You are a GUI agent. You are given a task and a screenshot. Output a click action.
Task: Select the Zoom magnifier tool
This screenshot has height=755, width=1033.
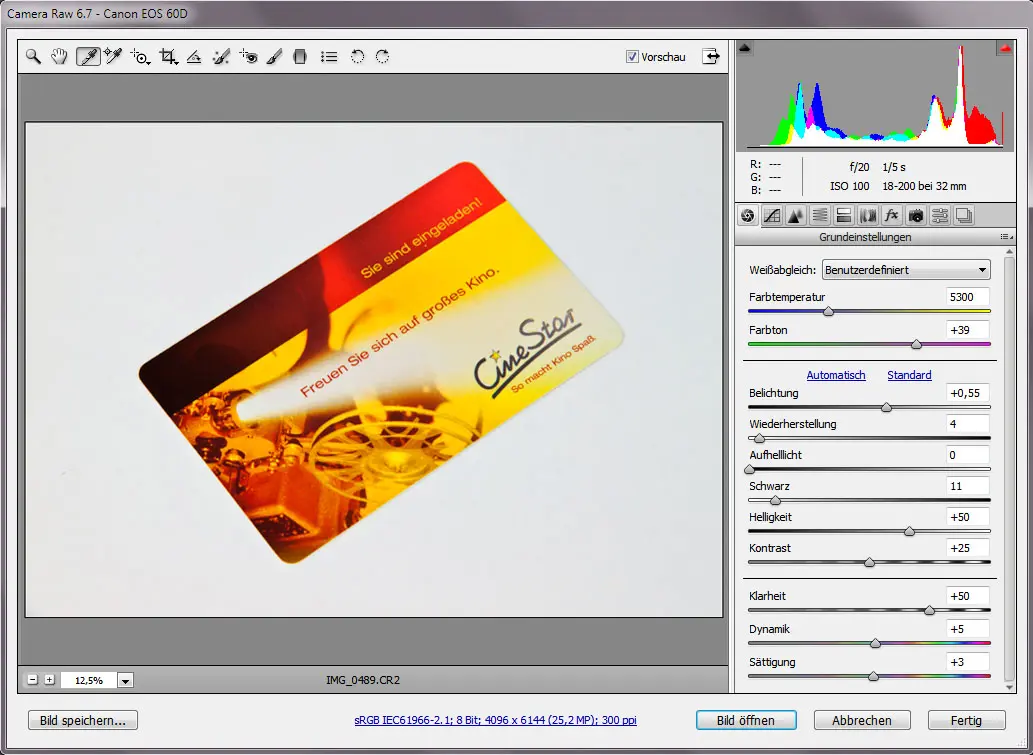34,57
